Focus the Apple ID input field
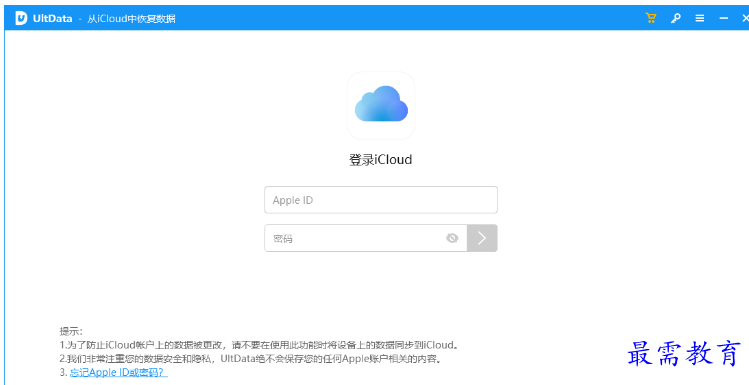 pyautogui.click(x=381, y=200)
